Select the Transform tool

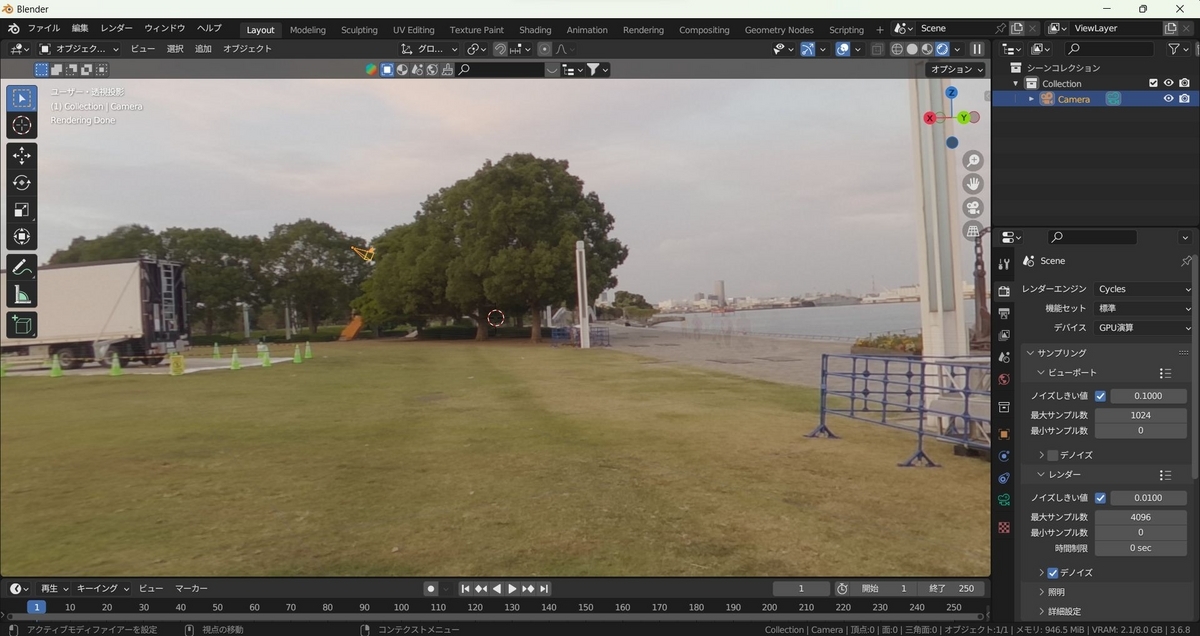(x=21, y=237)
